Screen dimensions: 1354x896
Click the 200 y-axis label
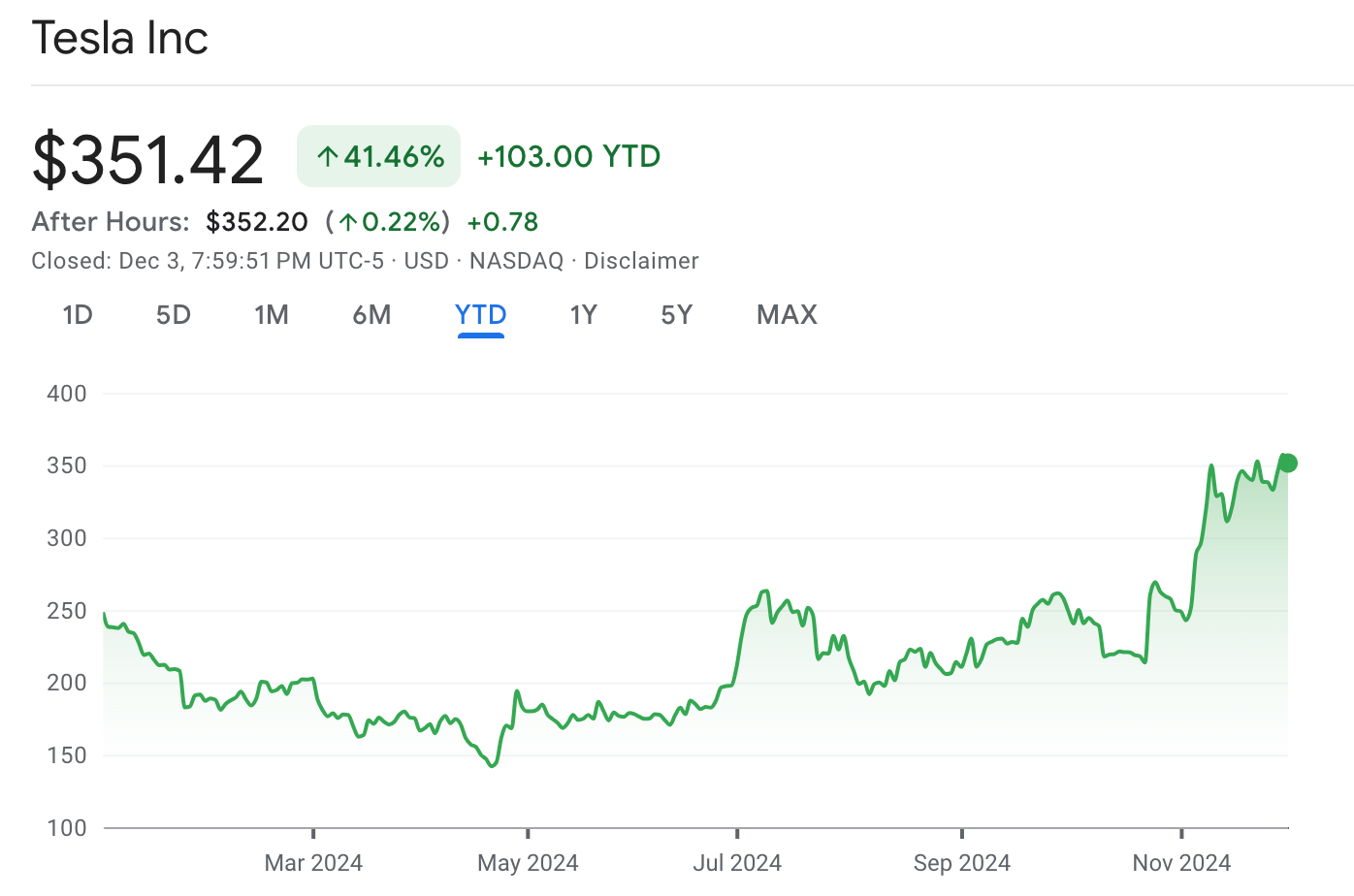pyautogui.click(x=67, y=683)
